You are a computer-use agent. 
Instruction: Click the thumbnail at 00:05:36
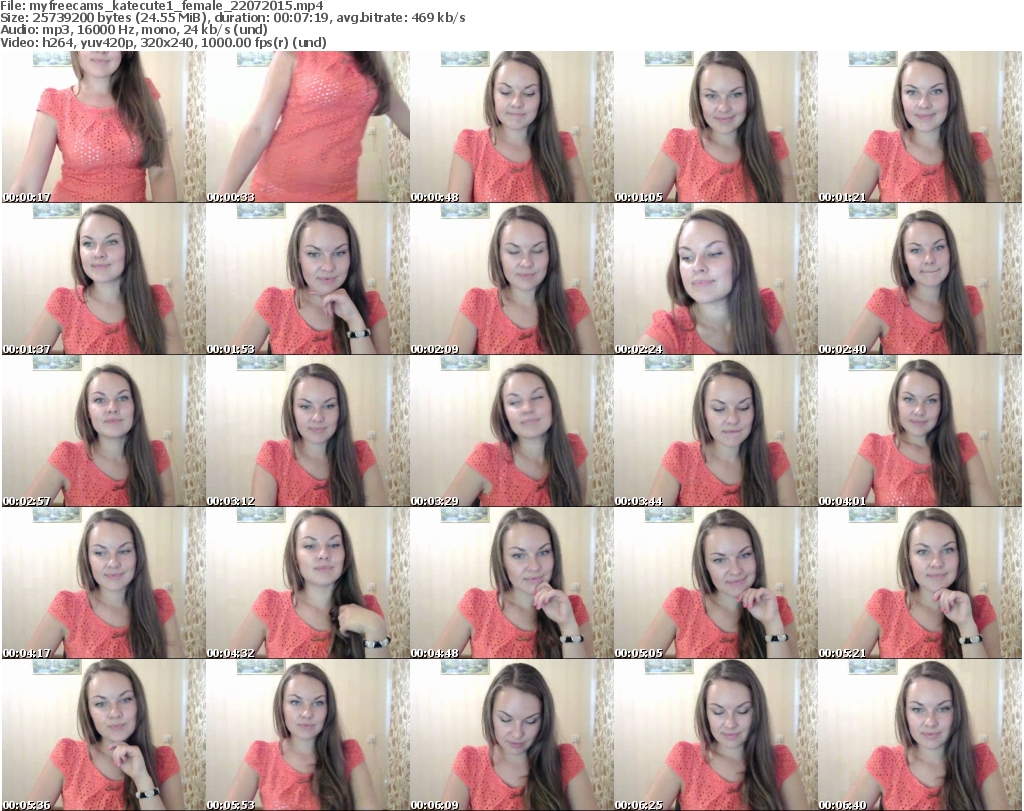103,735
